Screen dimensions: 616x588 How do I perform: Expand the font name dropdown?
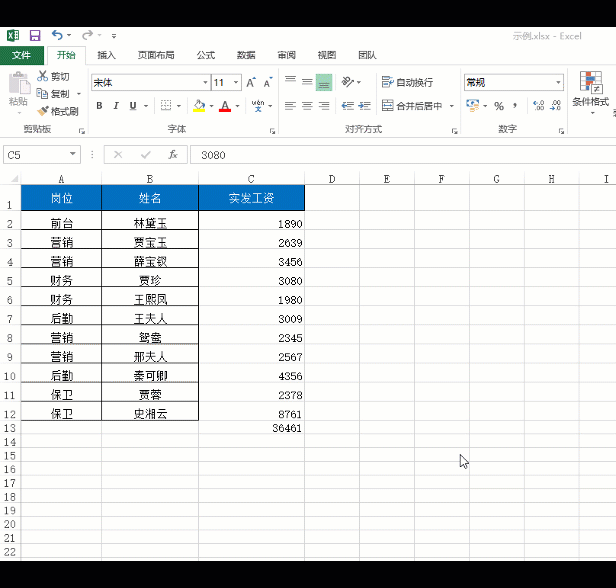coord(205,82)
